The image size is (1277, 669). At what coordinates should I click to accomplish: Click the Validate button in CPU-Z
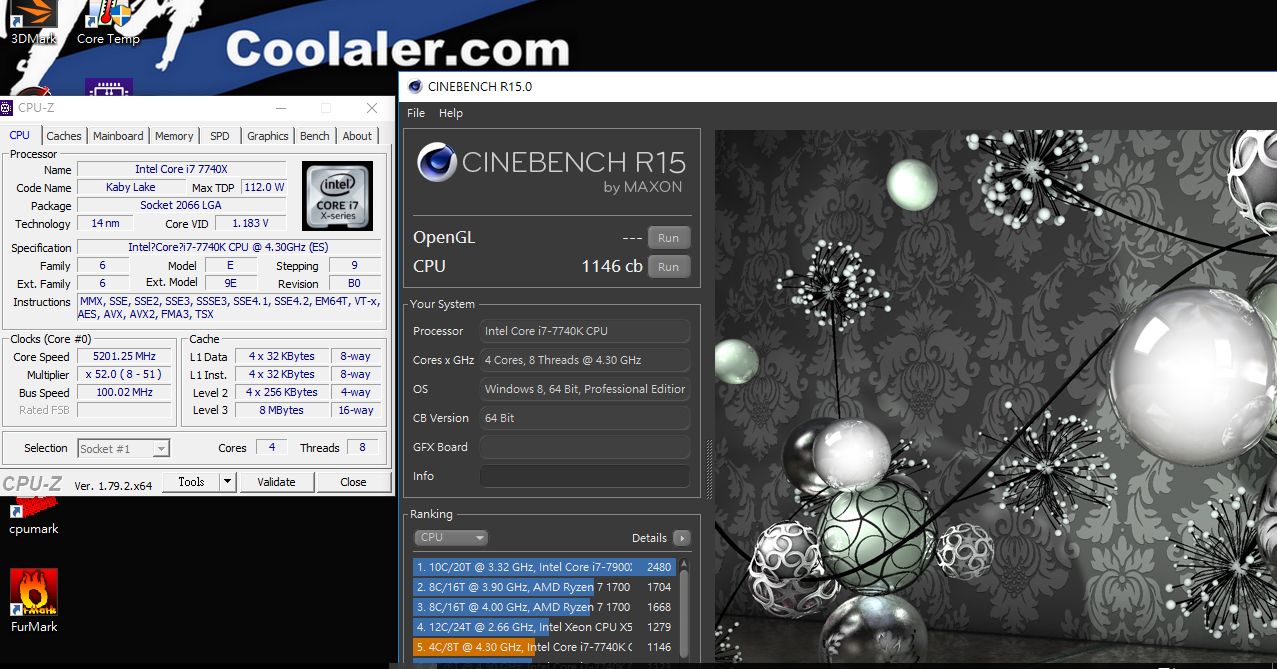click(x=277, y=482)
